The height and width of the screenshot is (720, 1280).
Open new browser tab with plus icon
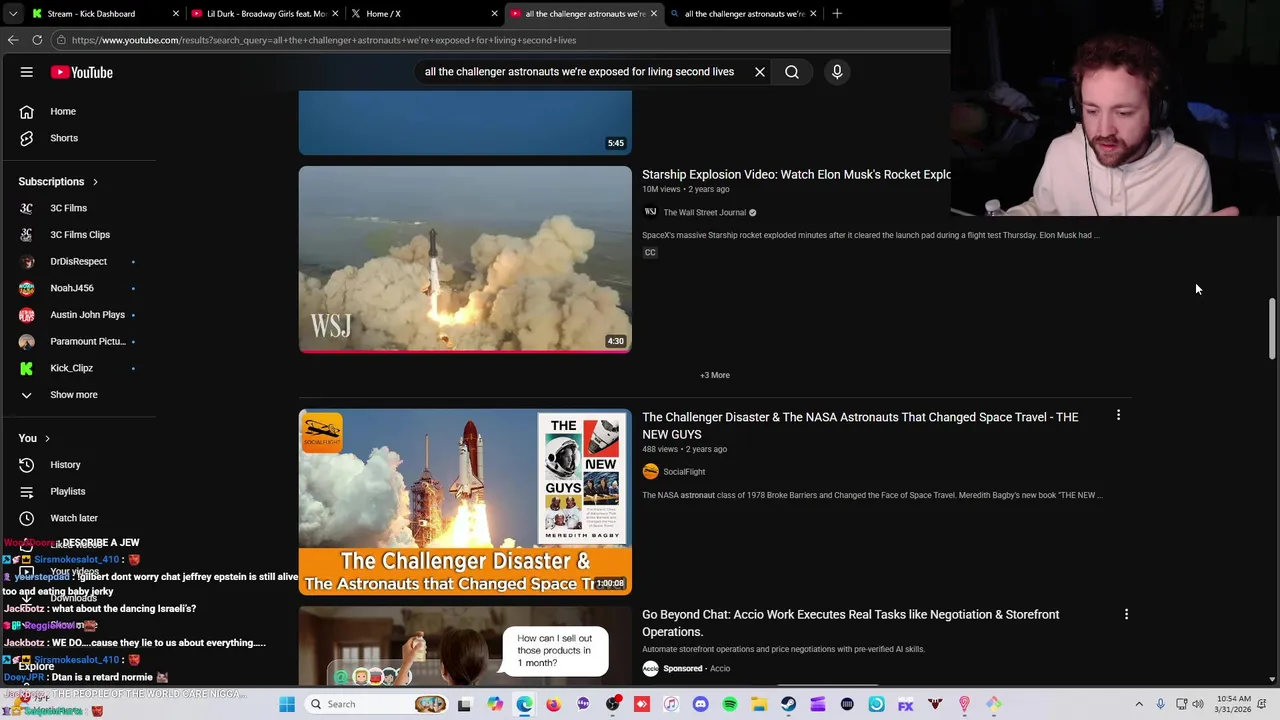point(837,13)
